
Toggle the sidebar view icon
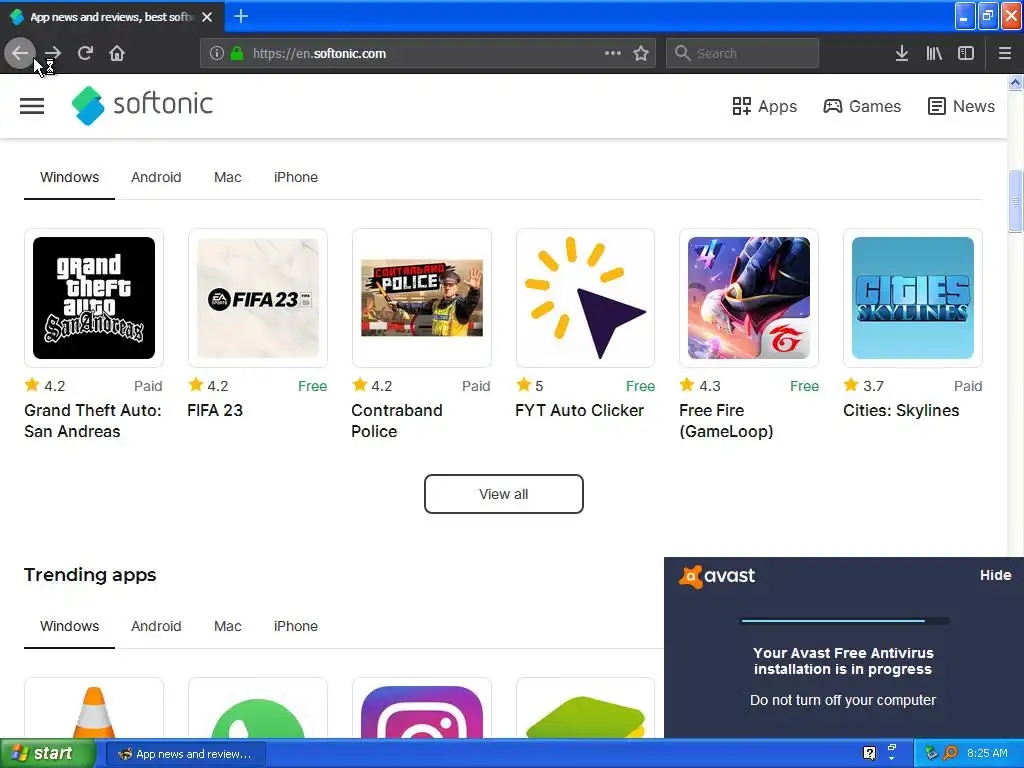coord(966,54)
